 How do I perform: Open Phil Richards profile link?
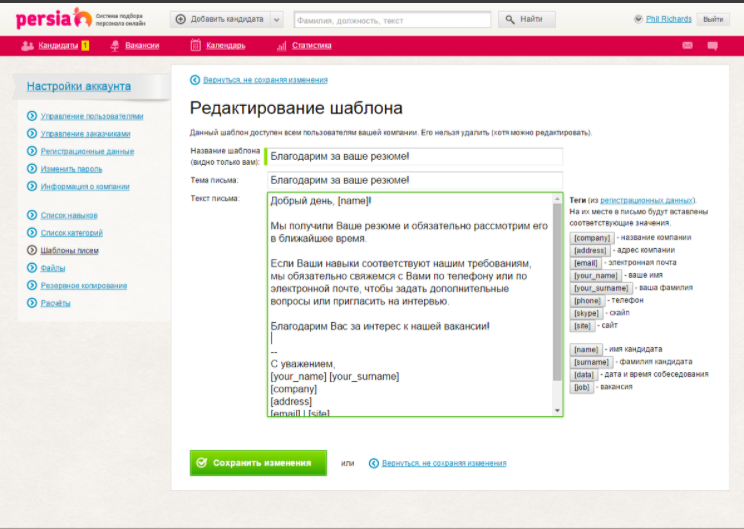pos(669,19)
